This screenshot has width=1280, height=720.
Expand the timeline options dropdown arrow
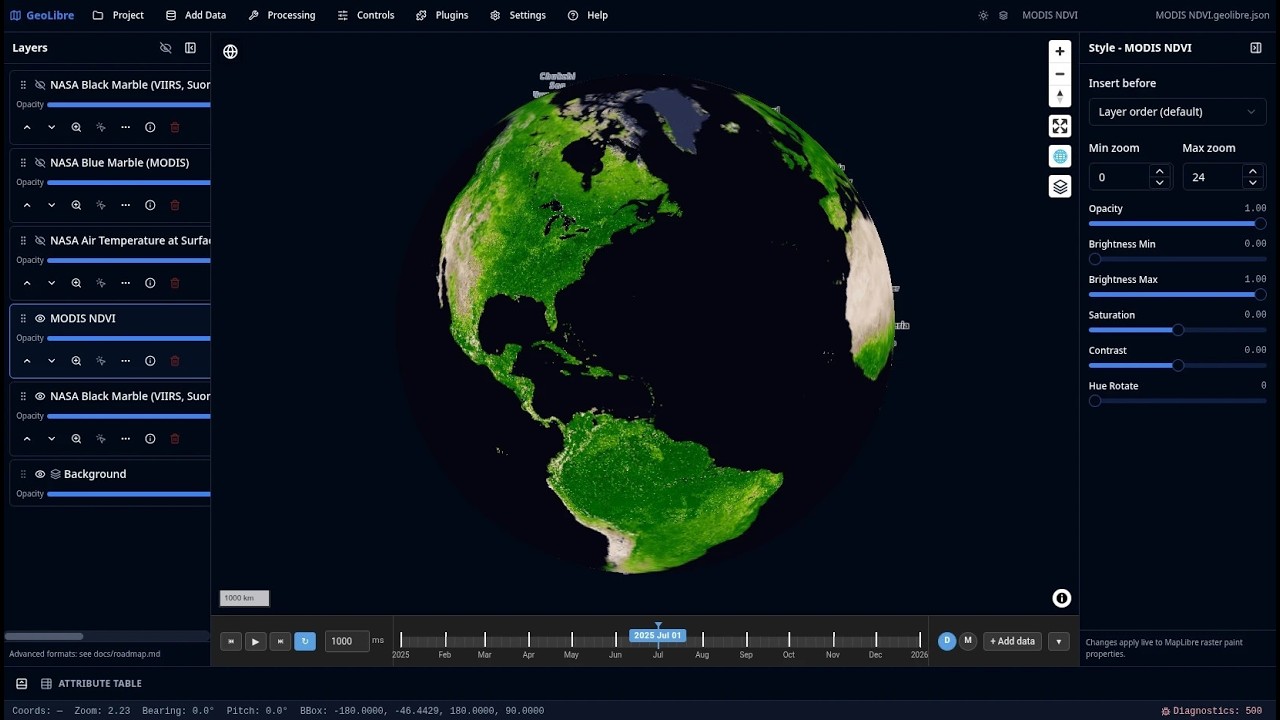pyautogui.click(x=1058, y=641)
